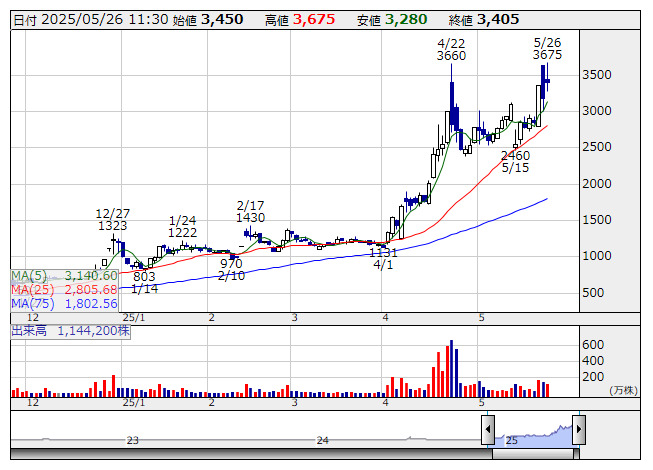Click the opening price value 3,450
Screen dimensions: 653x470
click(x=222, y=20)
